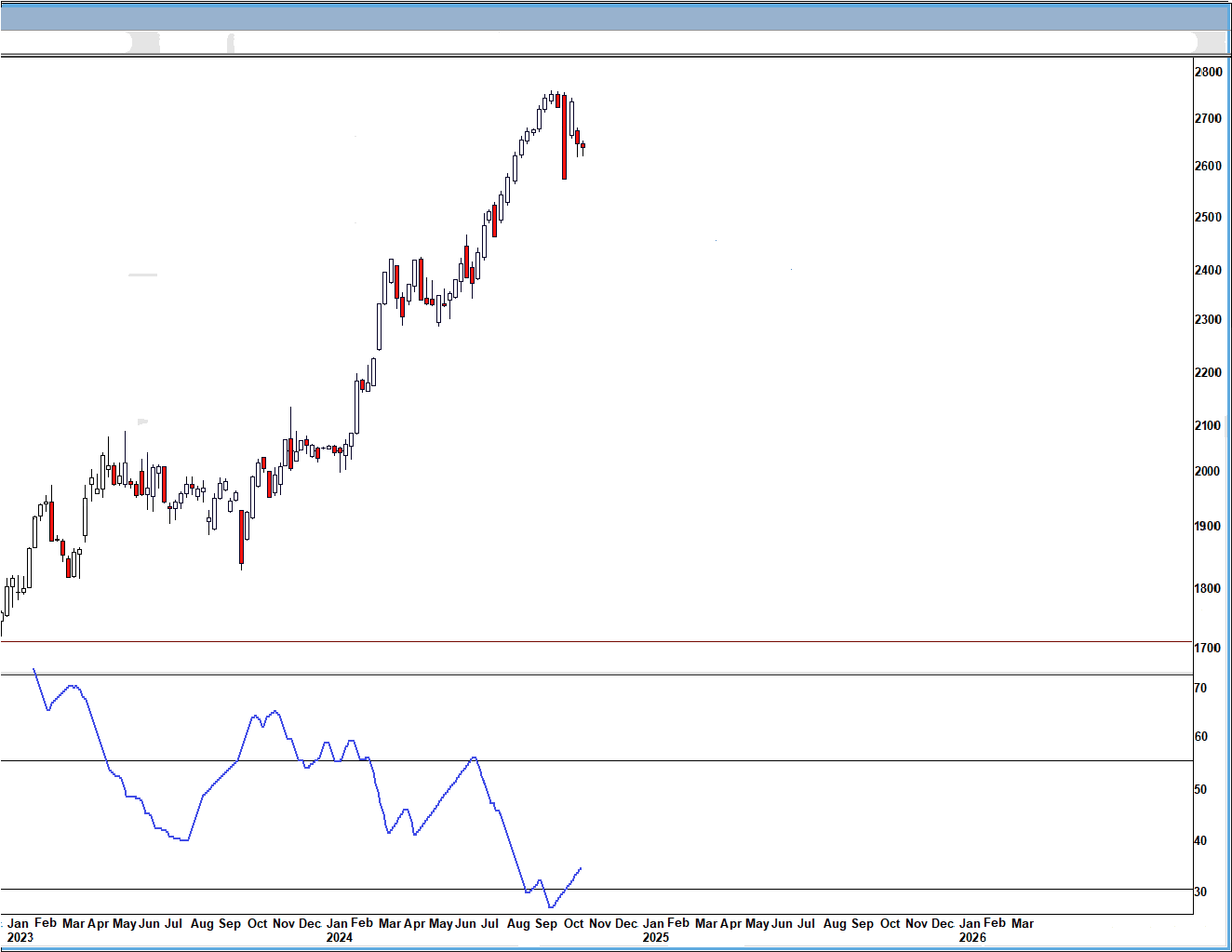Select the last candlestick on the price chart

click(583, 145)
